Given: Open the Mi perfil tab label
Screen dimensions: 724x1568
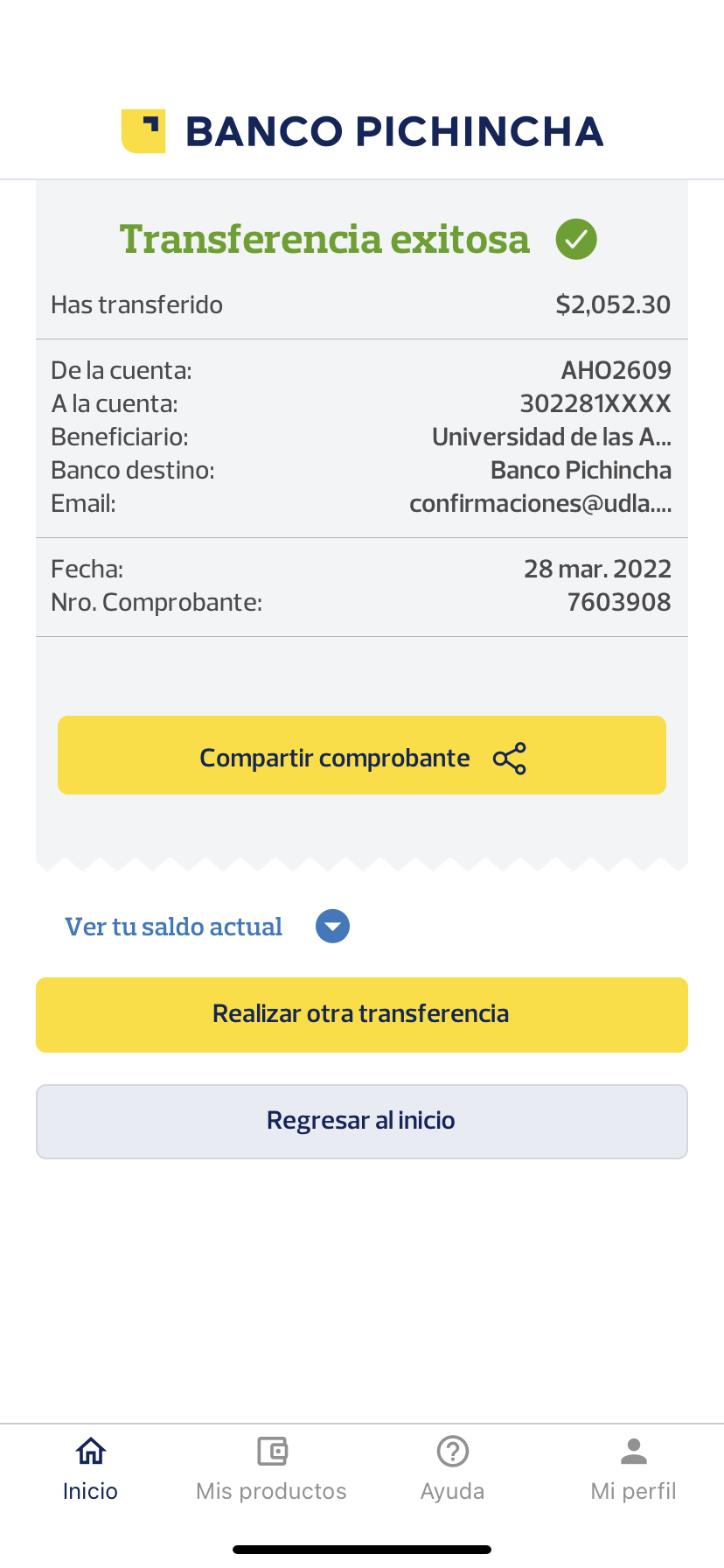Looking at the screenshot, I should (x=634, y=1491).
